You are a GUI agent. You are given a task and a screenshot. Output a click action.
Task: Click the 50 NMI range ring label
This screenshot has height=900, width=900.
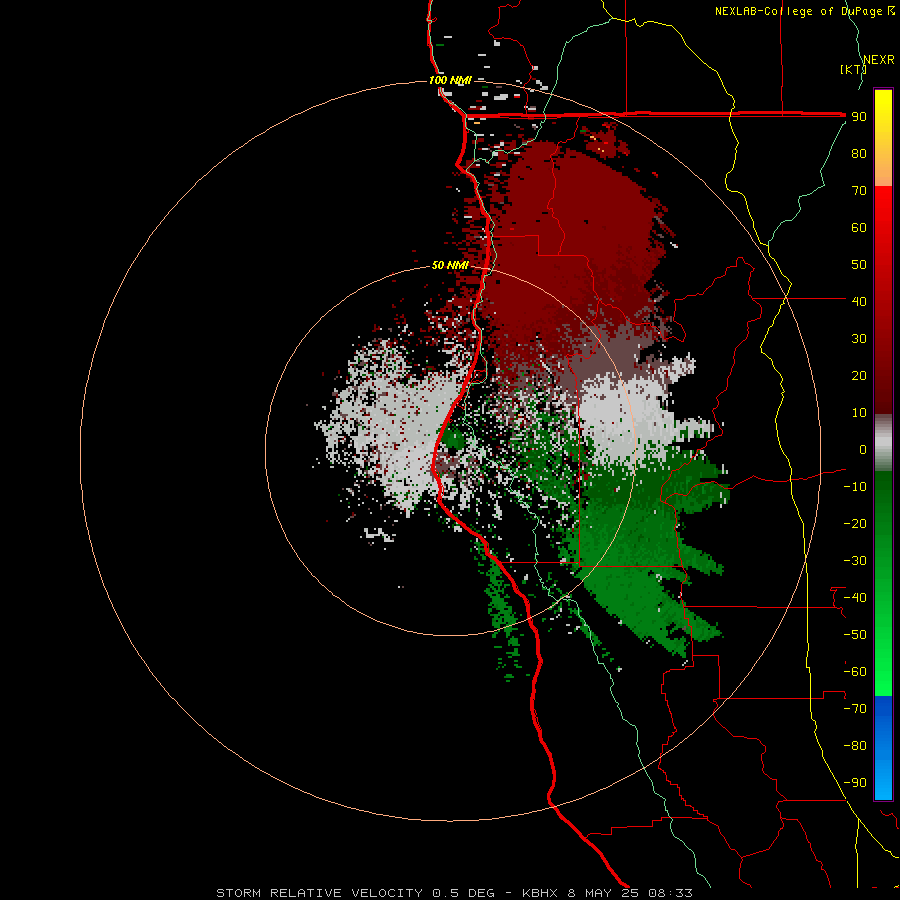tap(450, 265)
